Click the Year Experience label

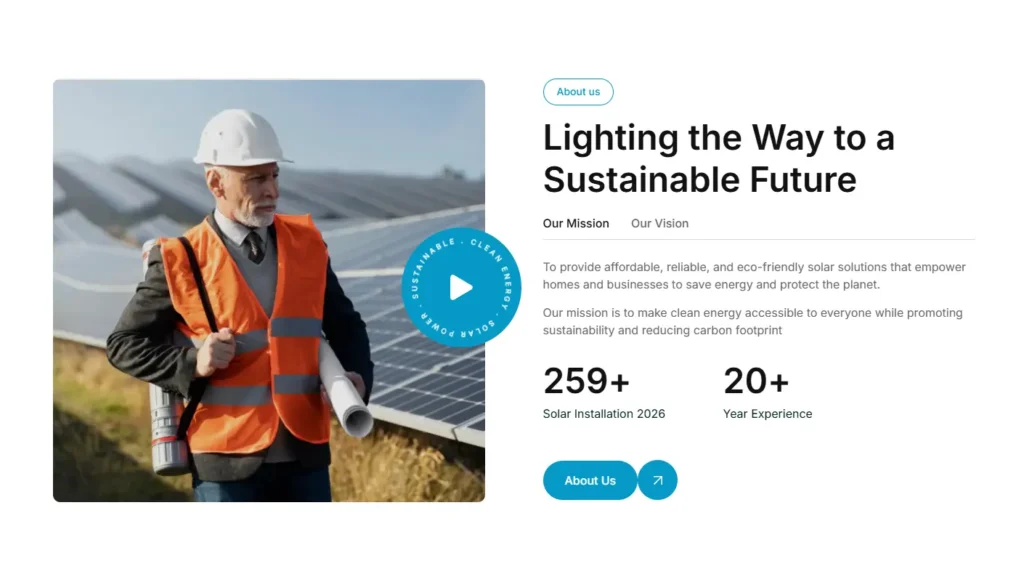[767, 414]
